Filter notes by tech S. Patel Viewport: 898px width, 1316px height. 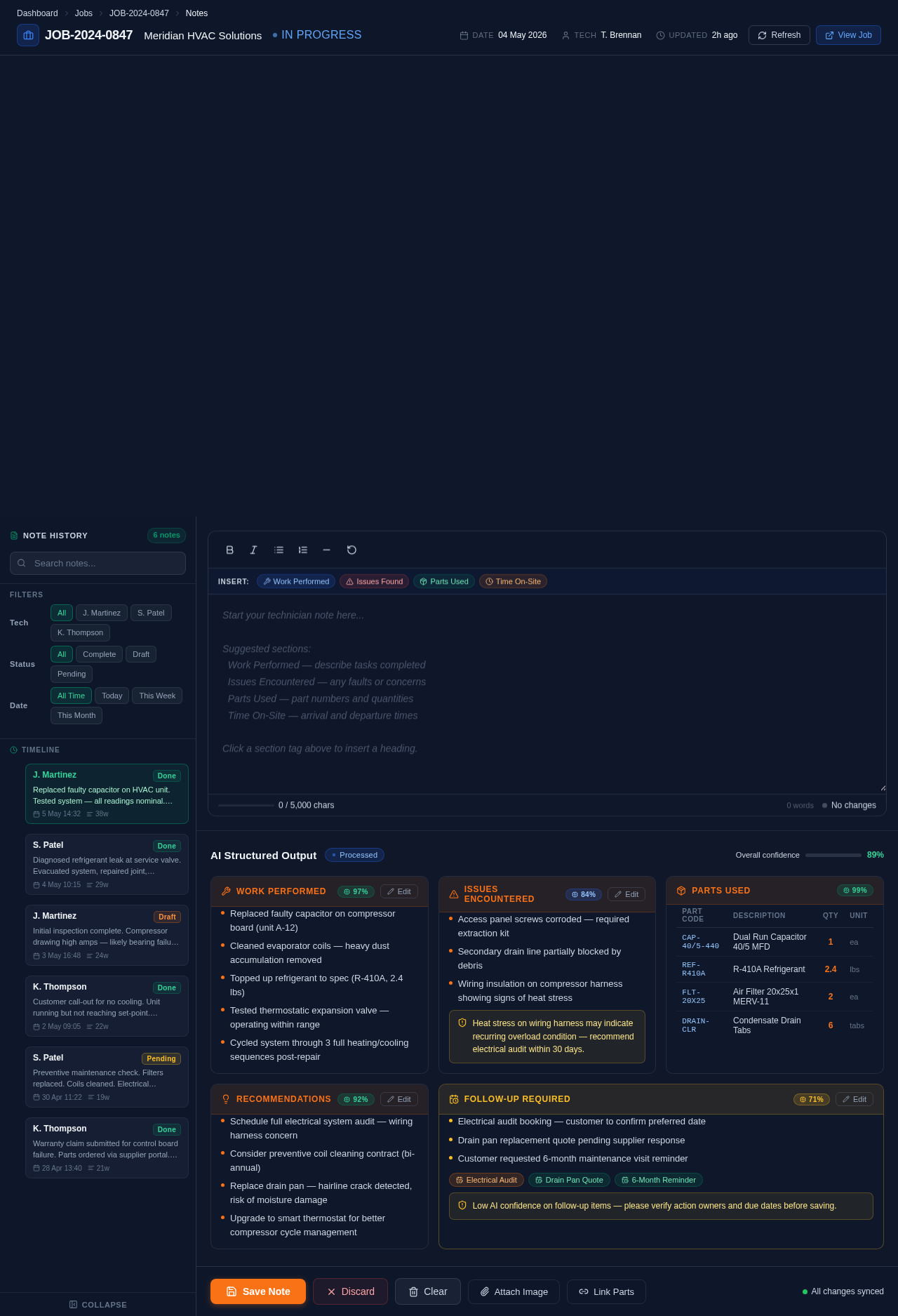(151, 613)
